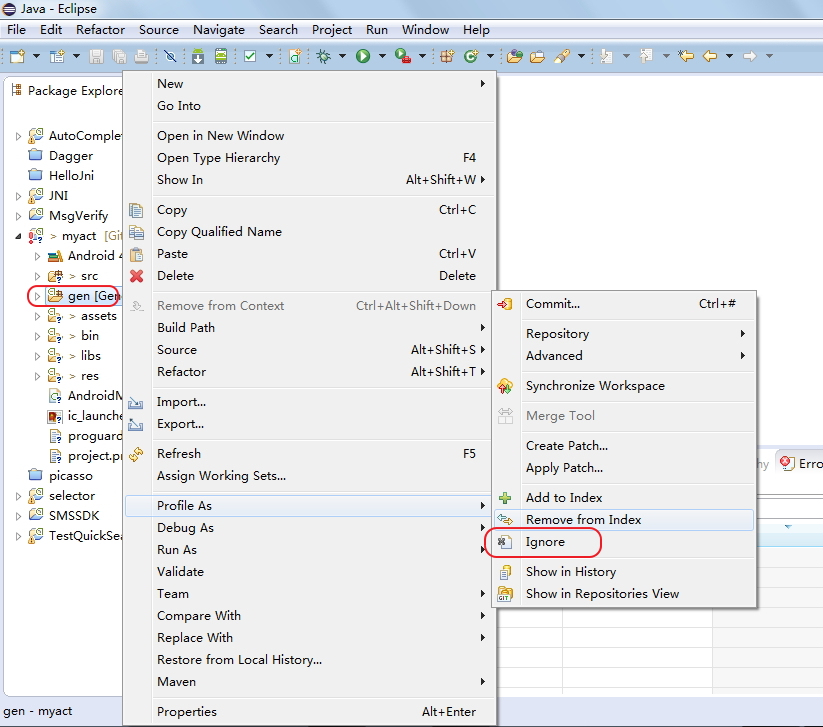Expand the libs folder node
Viewport: 823px width, 727px height.
37,356
